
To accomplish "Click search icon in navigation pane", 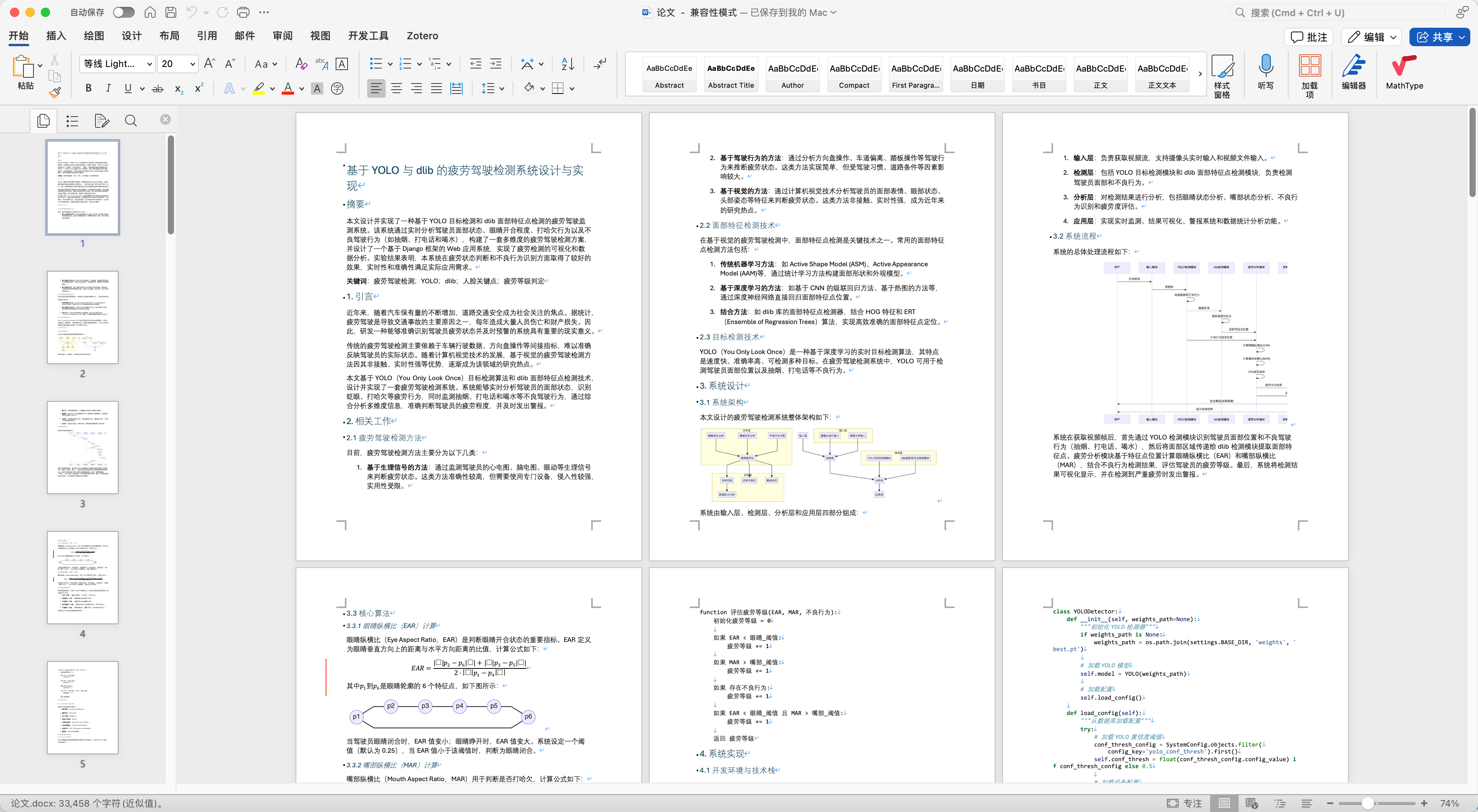I will coord(131,120).
